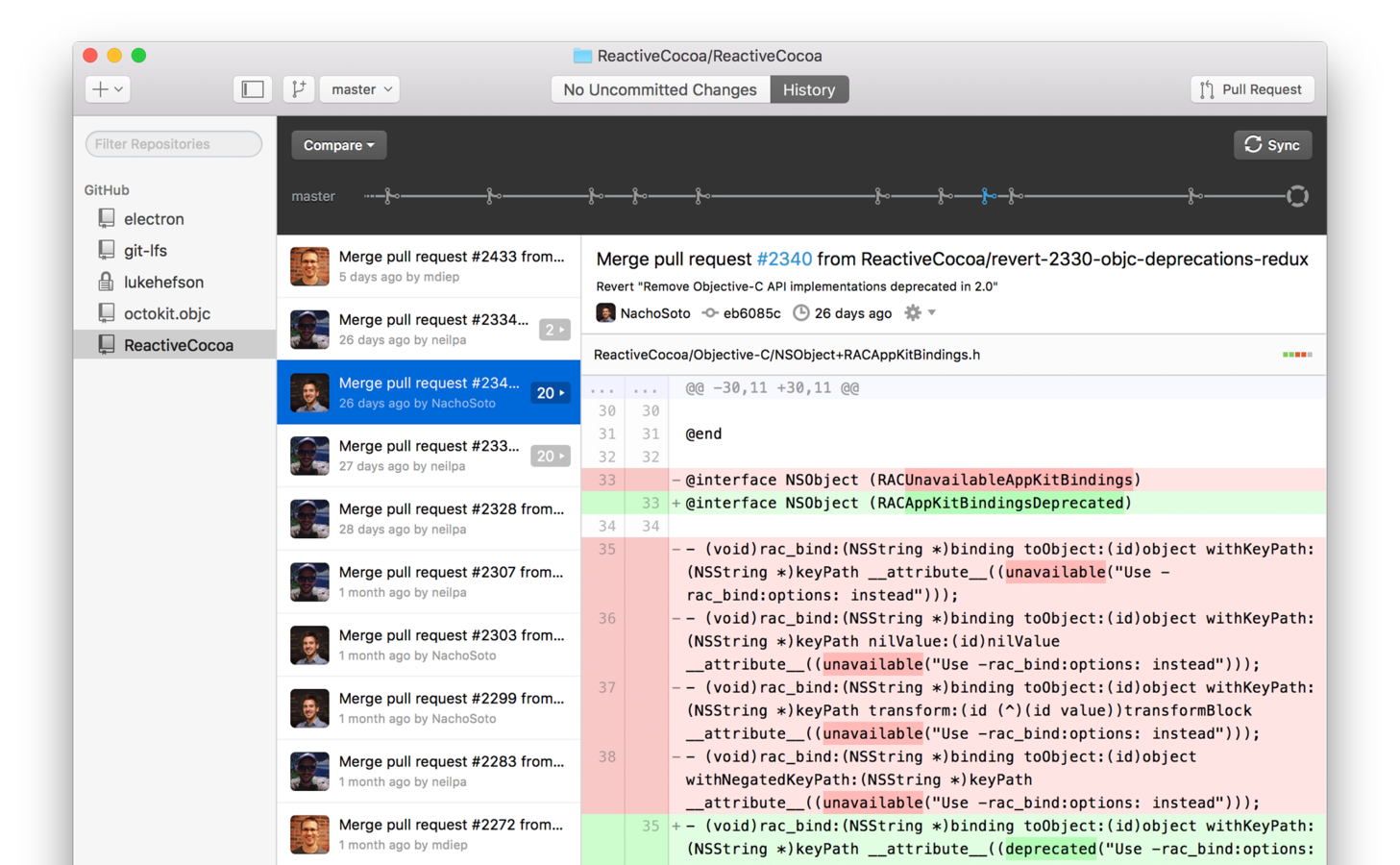Expand the 20 files badge on selected commit

point(551,393)
